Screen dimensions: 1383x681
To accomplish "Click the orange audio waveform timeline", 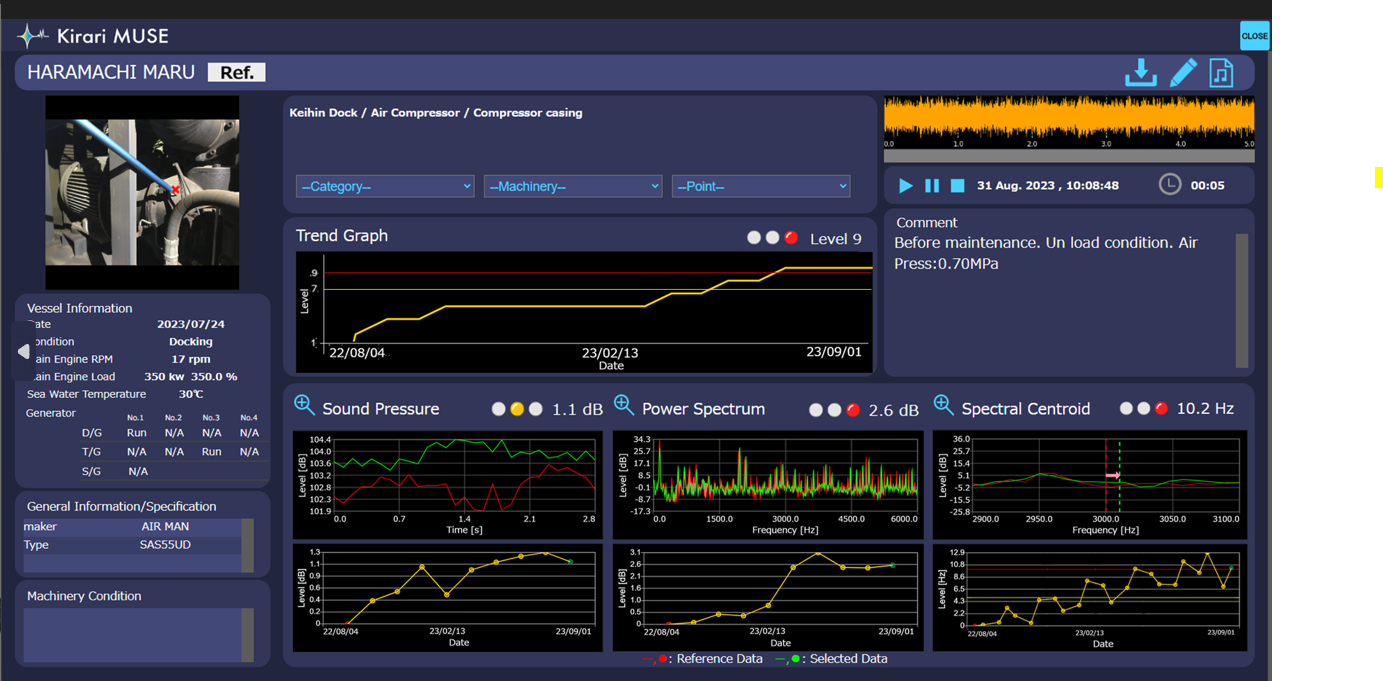I will [x=1068, y=118].
